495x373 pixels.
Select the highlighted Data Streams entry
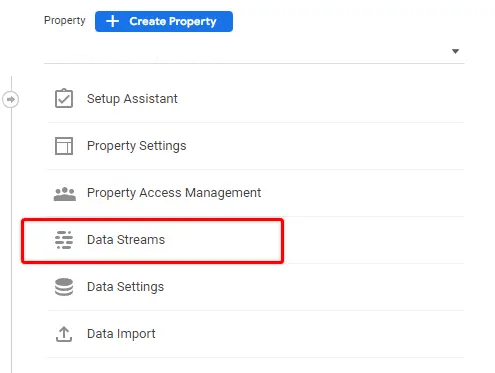pos(152,241)
